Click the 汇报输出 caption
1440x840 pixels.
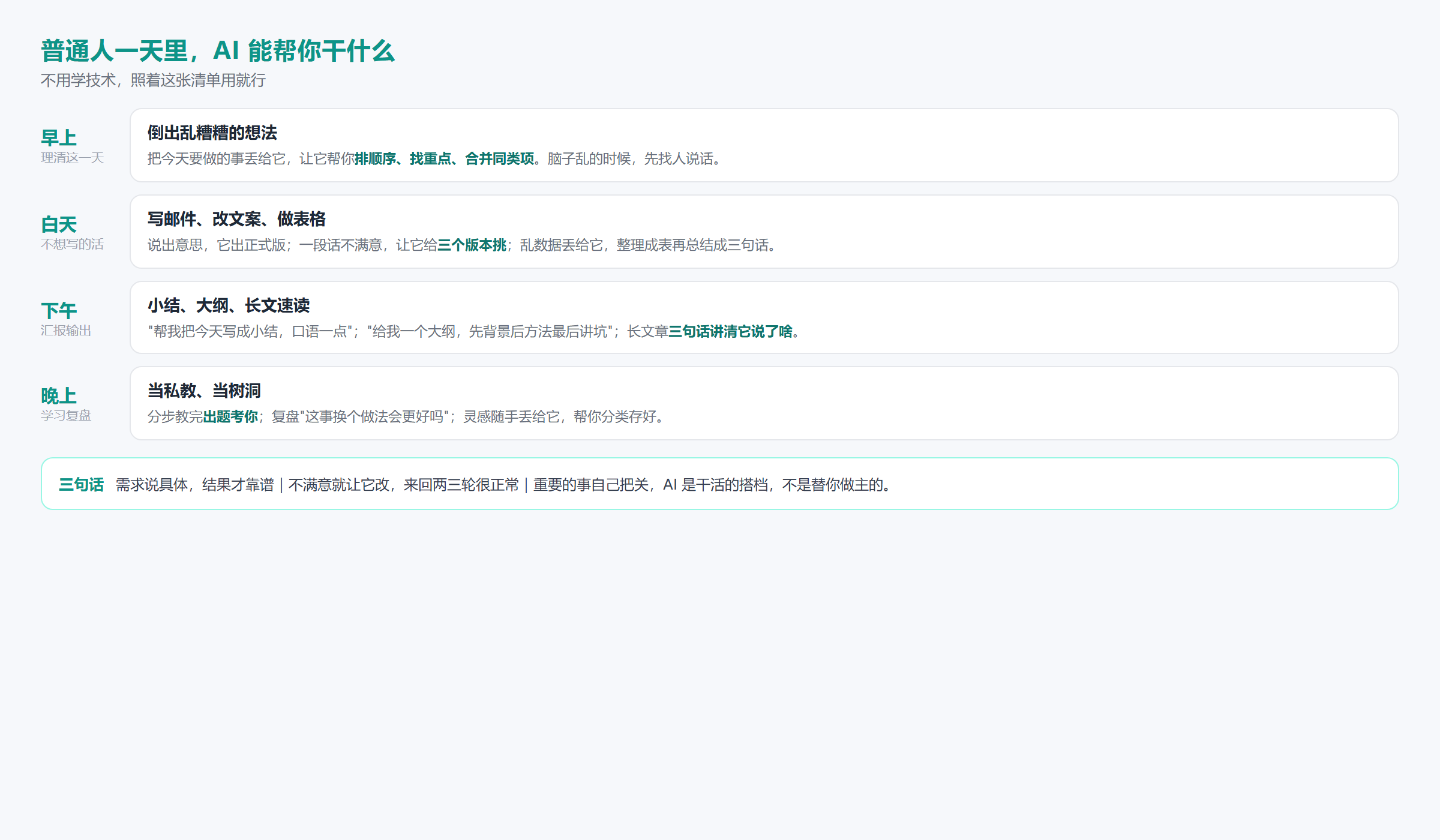pos(66,331)
